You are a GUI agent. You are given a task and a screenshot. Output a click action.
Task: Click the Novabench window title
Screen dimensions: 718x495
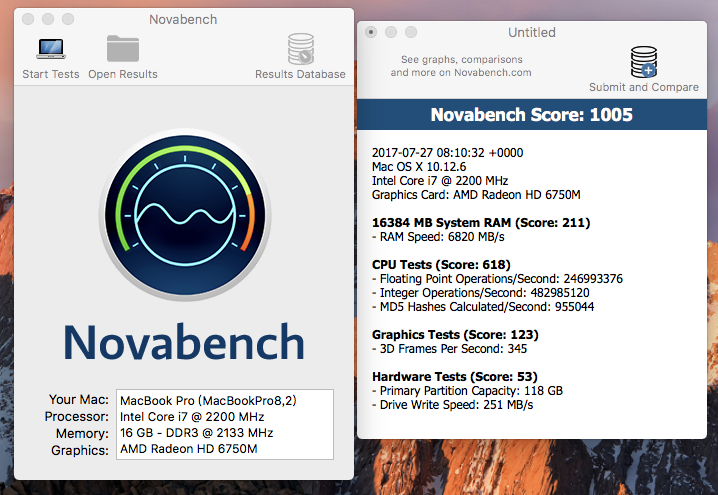[x=183, y=19]
